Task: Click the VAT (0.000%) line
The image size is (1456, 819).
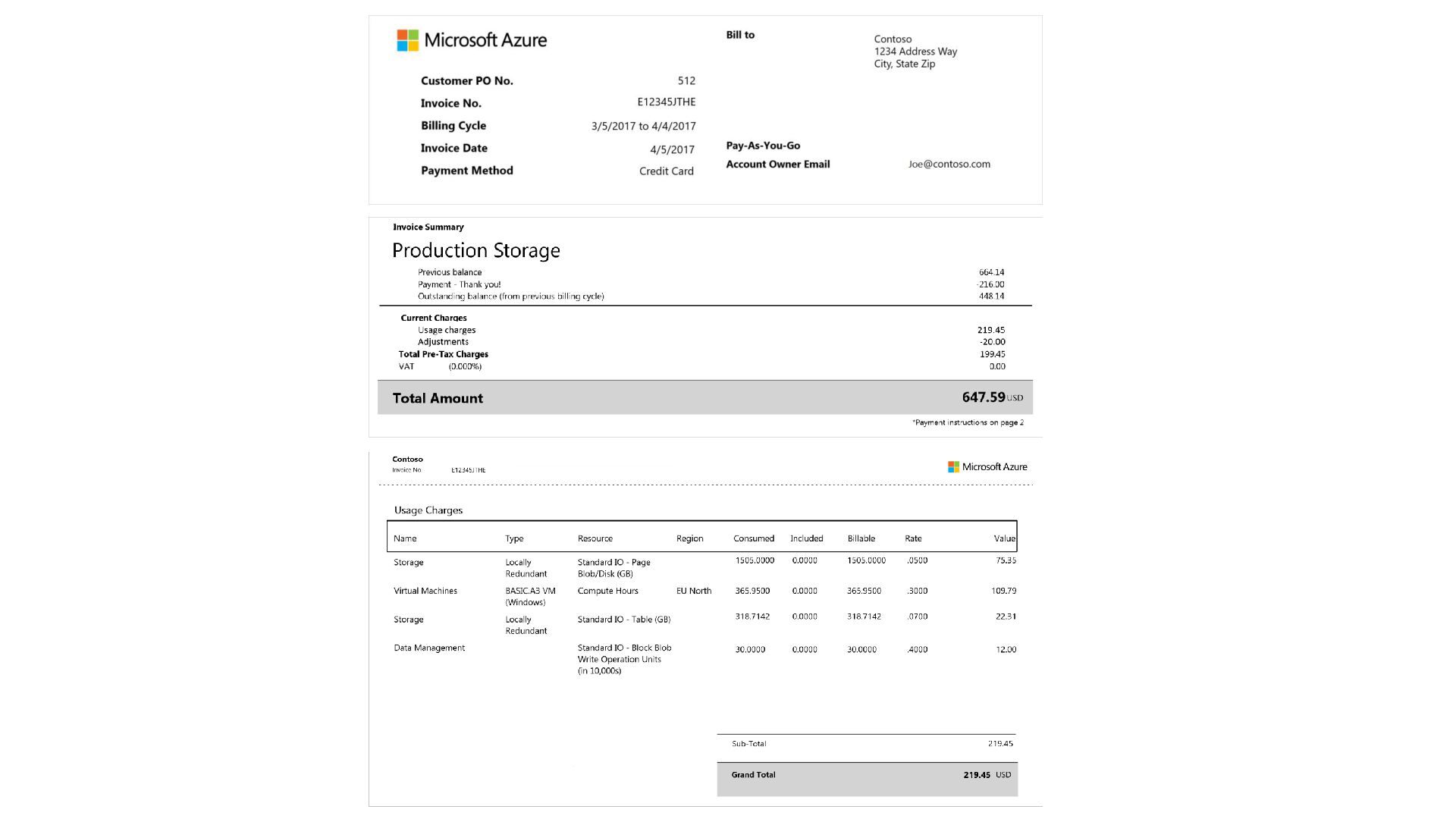Action: coord(440,366)
